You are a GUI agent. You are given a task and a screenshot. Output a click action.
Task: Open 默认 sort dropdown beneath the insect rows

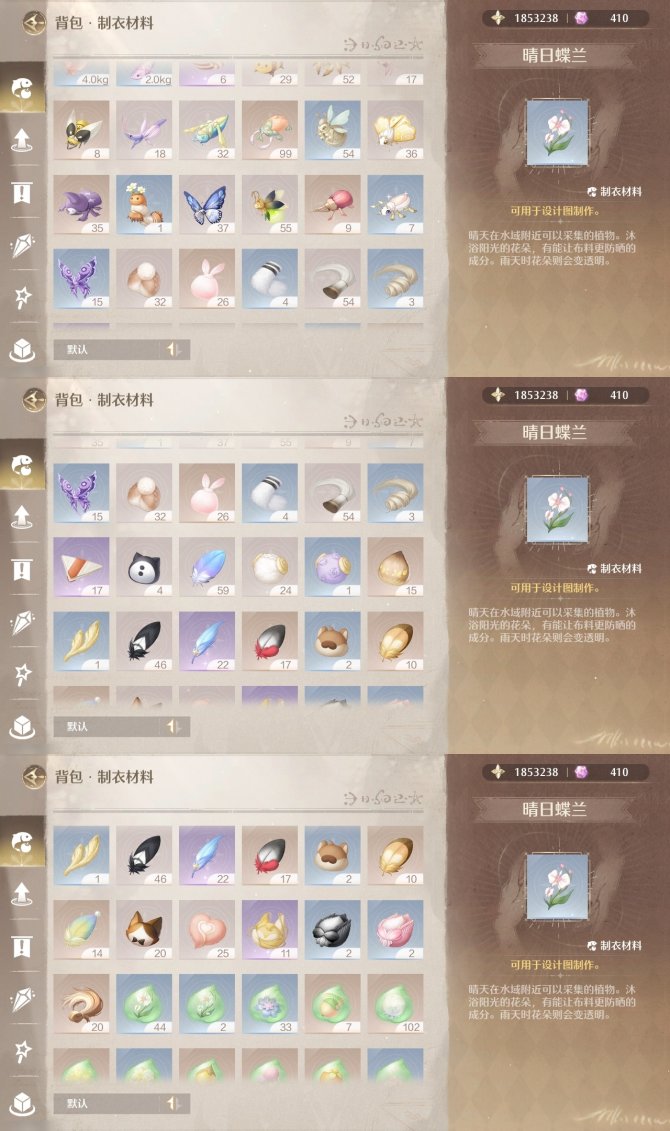pos(122,349)
